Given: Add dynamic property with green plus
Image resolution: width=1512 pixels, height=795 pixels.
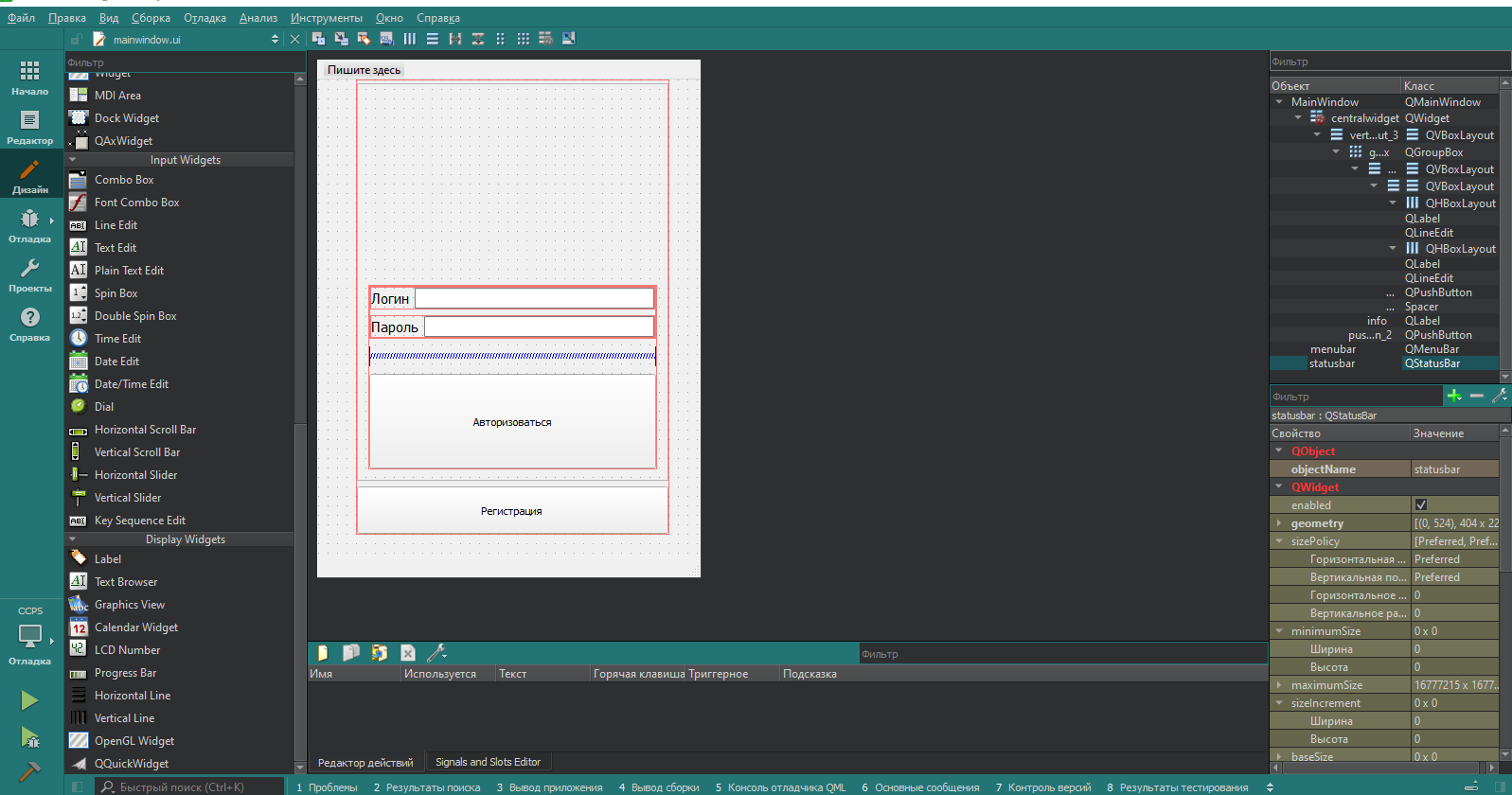Looking at the screenshot, I should click(1454, 396).
